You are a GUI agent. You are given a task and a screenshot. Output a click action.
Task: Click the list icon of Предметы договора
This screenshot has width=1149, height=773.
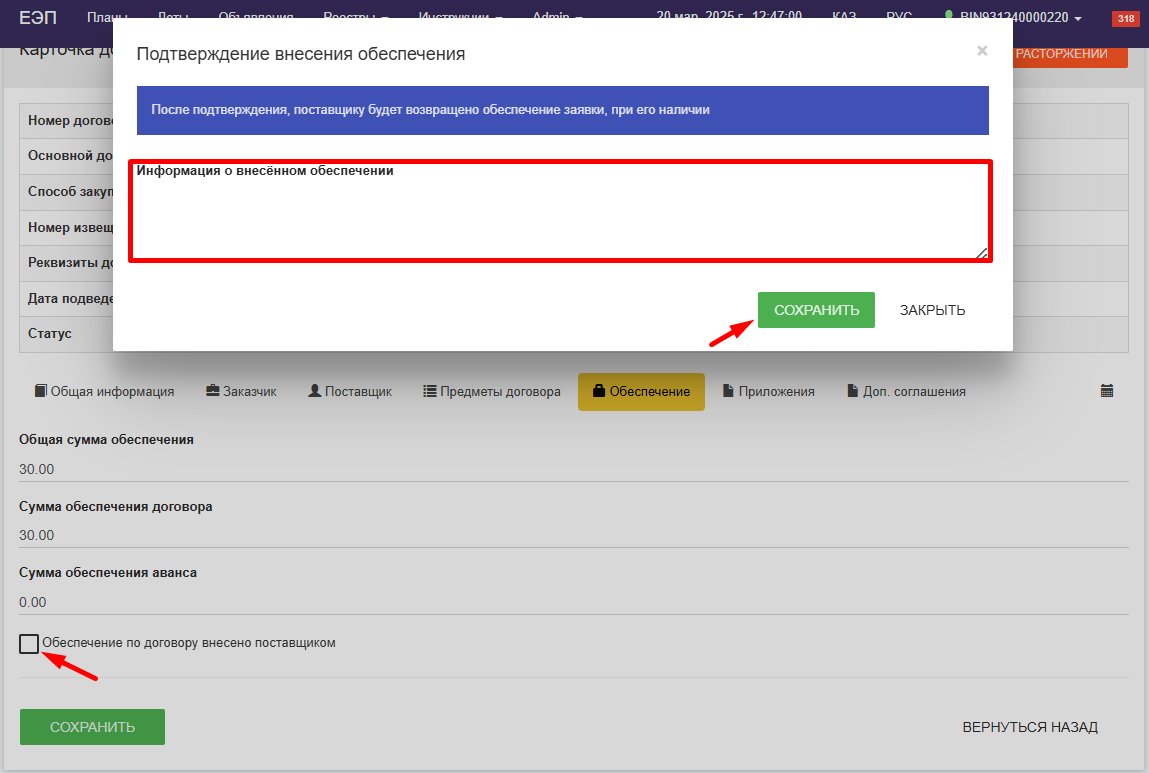pyautogui.click(x=430, y=392)
